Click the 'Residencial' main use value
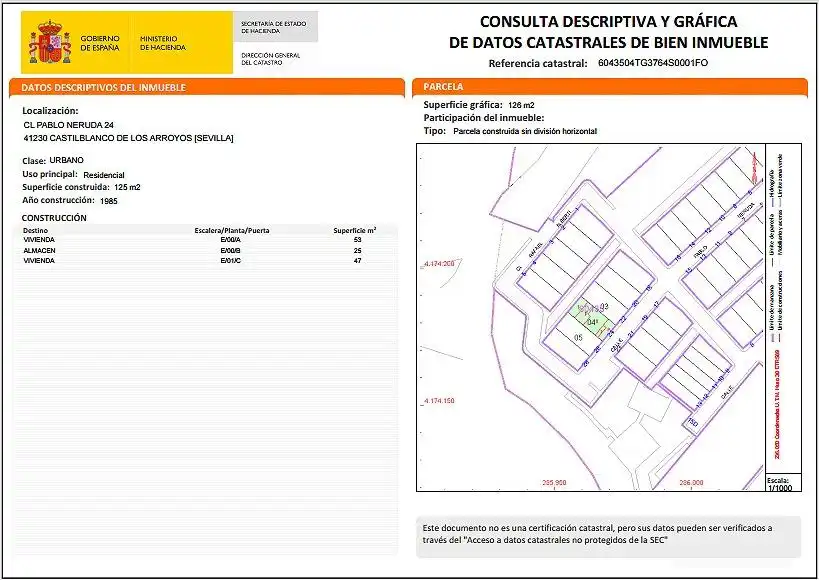The width and height of the screenshot is (819, 580). pyautogui.click(x=104, y=175)
